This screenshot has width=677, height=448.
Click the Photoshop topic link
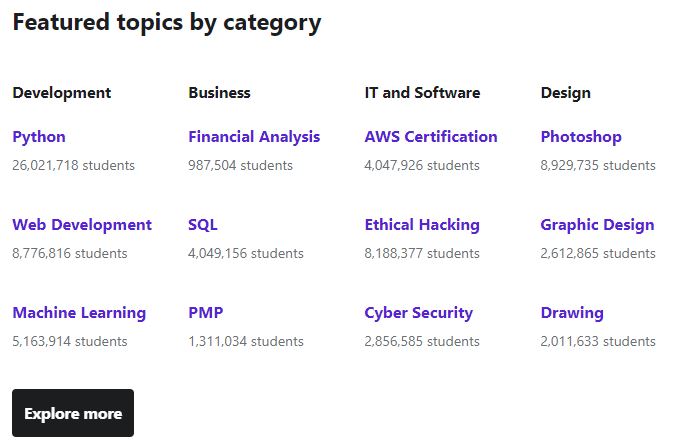[581, 137]
